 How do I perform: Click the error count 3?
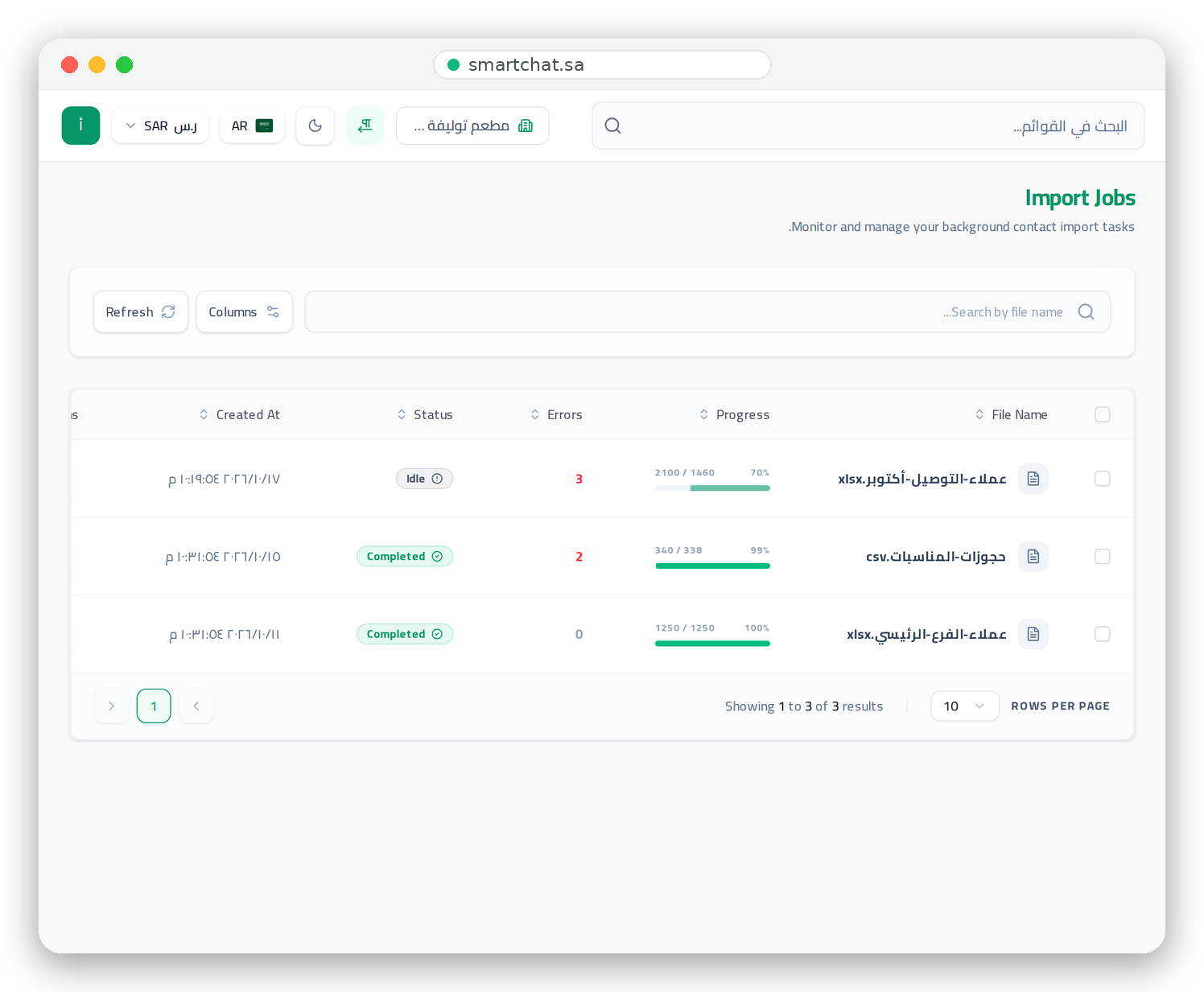579,480
